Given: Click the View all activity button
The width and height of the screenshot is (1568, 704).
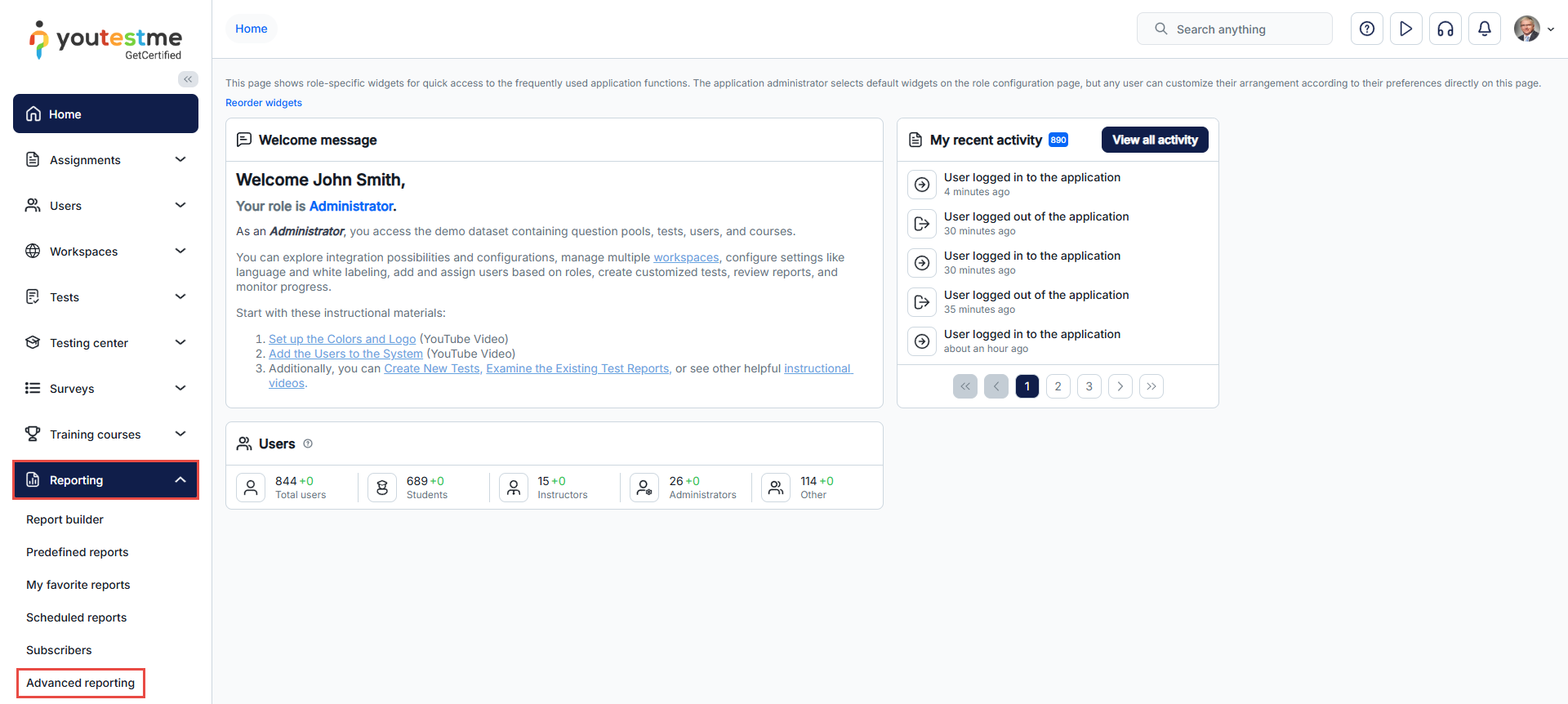Looking at the screenshot, I should click(x=1155, y=140).
